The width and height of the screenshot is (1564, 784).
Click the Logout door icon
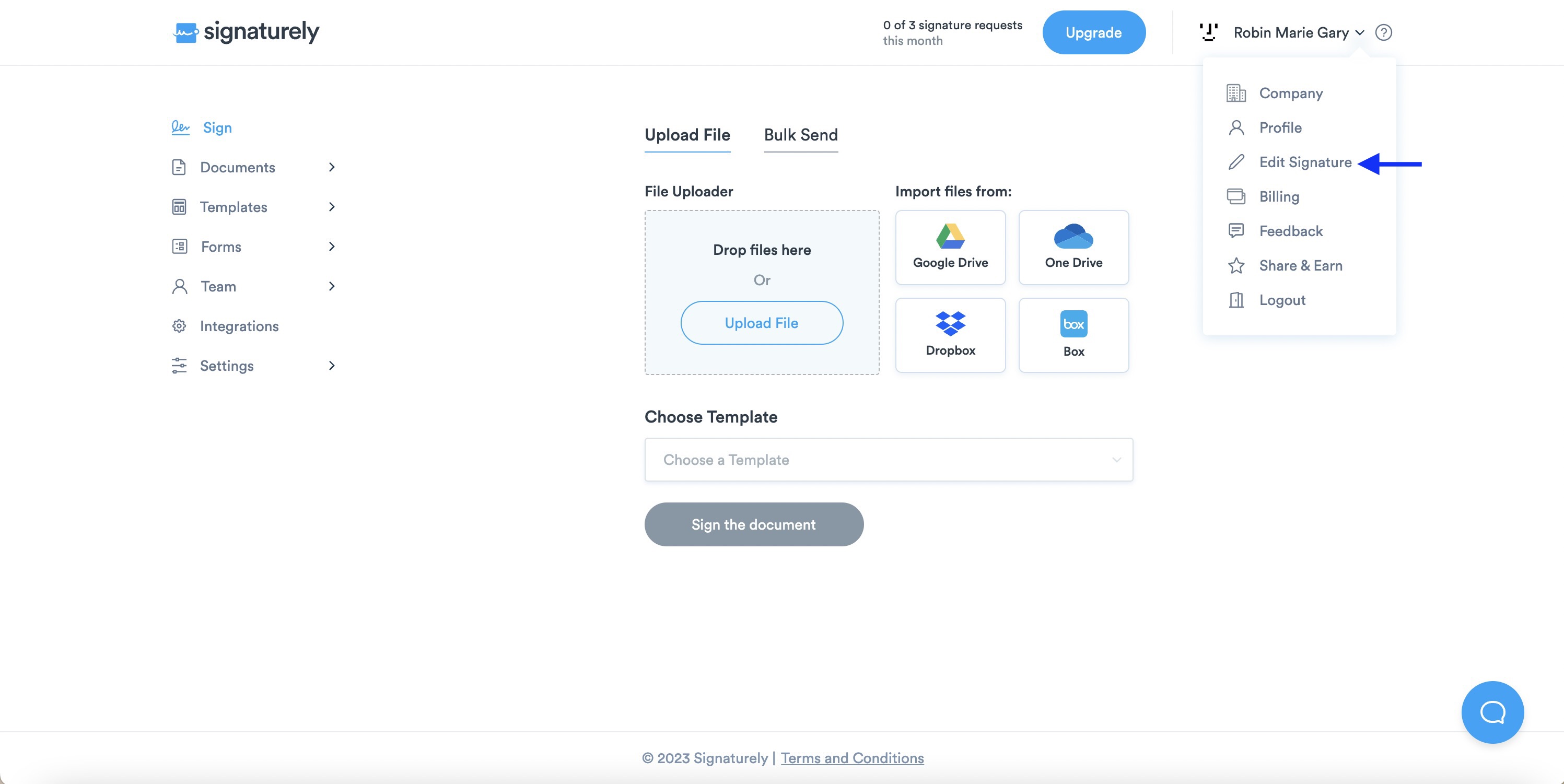(1236, 300)
